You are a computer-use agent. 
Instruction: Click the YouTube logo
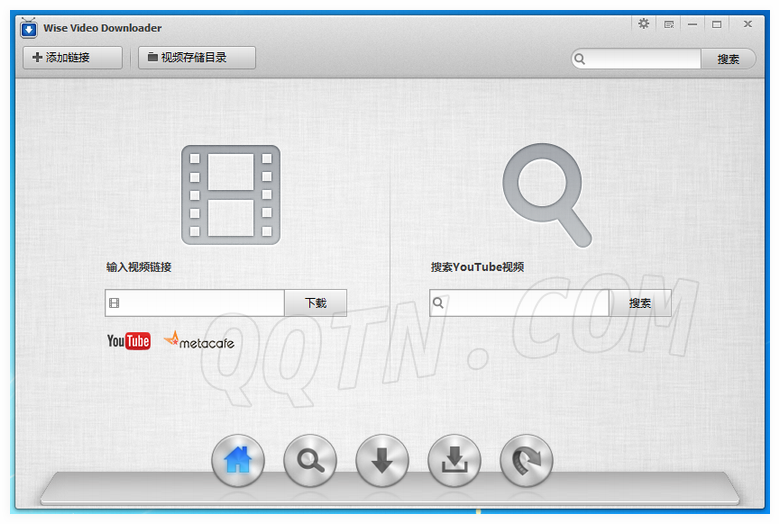(129, 341)
